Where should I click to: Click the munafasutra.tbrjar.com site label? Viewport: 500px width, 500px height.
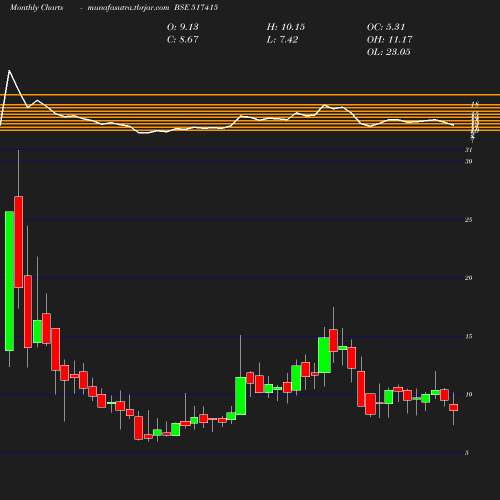coord(128,7)
